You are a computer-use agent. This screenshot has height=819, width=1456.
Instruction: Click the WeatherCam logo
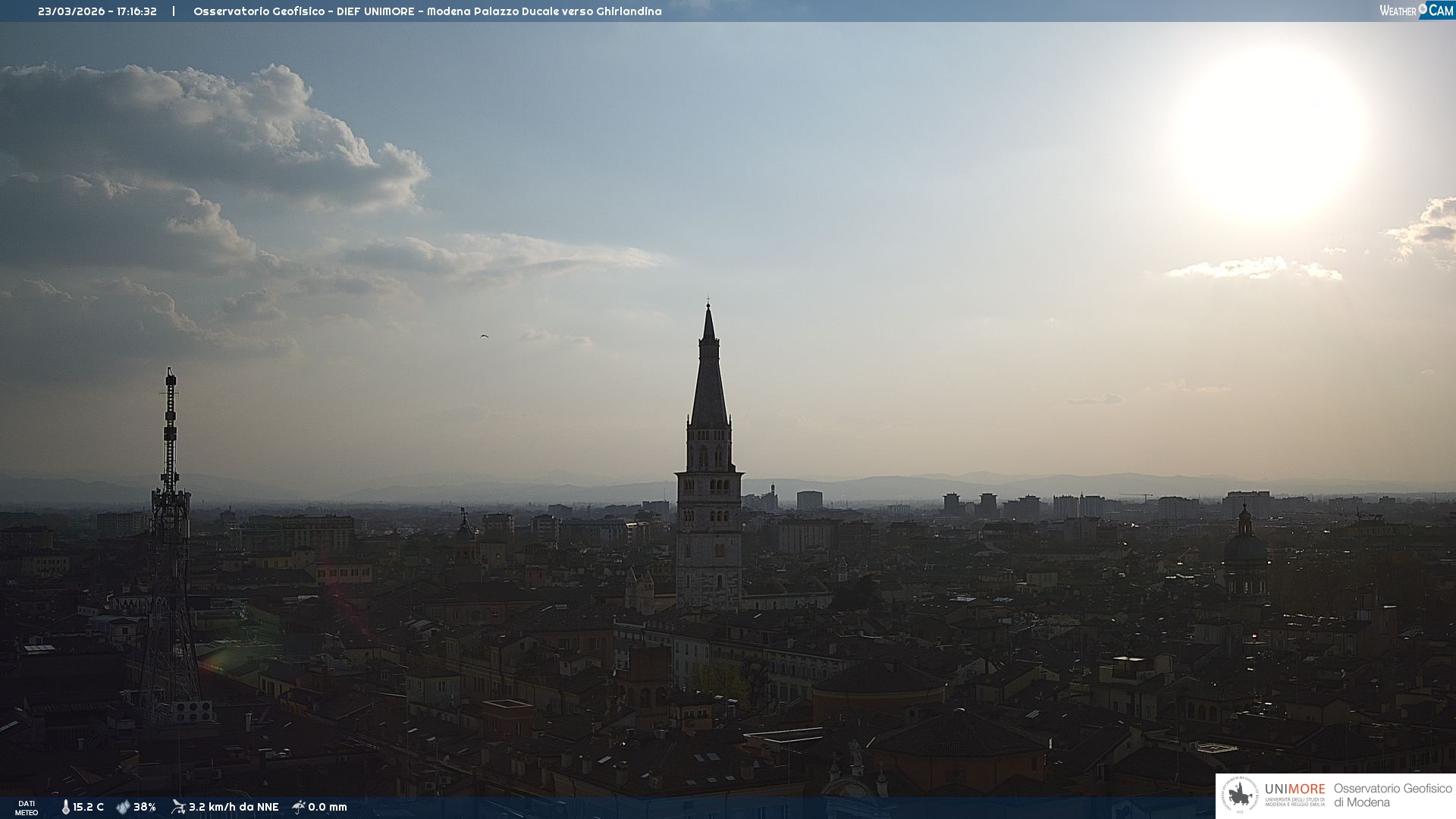[1416, 11]
